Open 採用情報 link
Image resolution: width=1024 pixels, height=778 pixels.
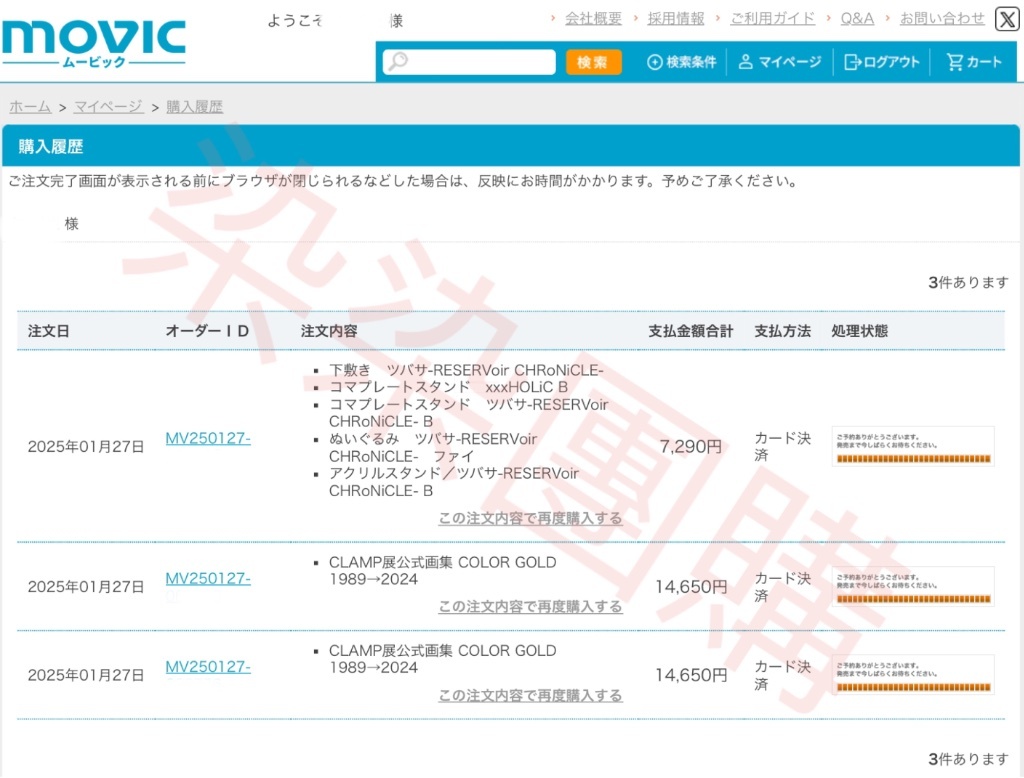676,18
